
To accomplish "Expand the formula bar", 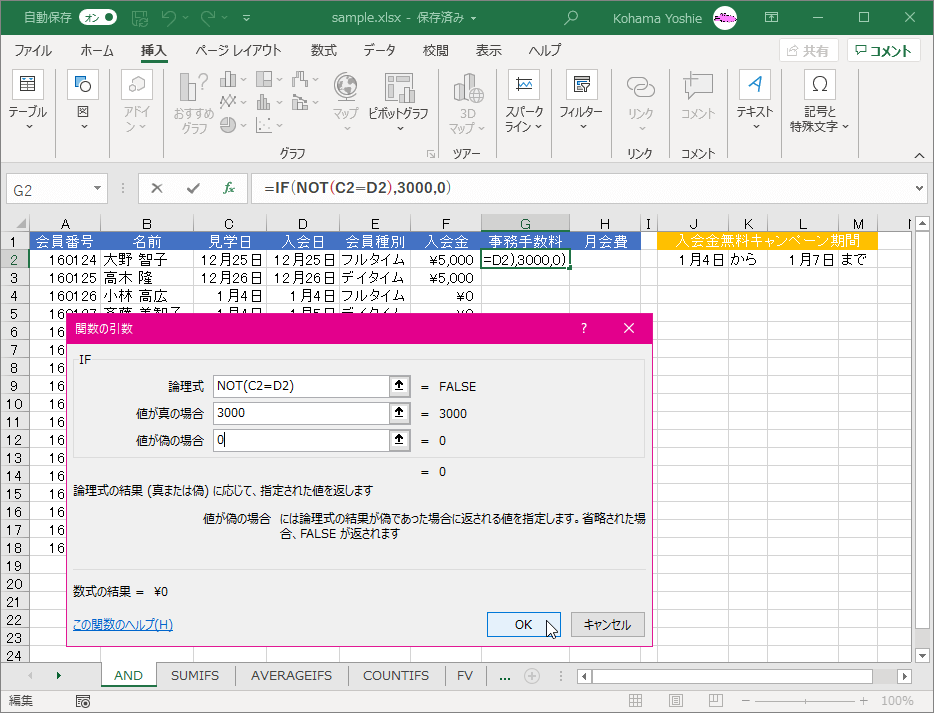I will [919, 188].
